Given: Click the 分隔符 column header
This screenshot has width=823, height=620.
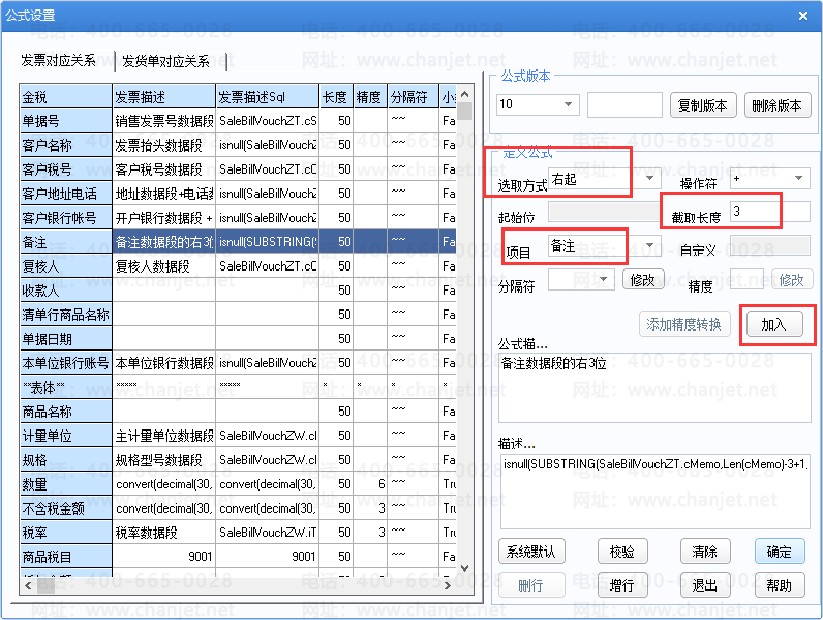Looking at the screenshot, I should coord(413,97).
